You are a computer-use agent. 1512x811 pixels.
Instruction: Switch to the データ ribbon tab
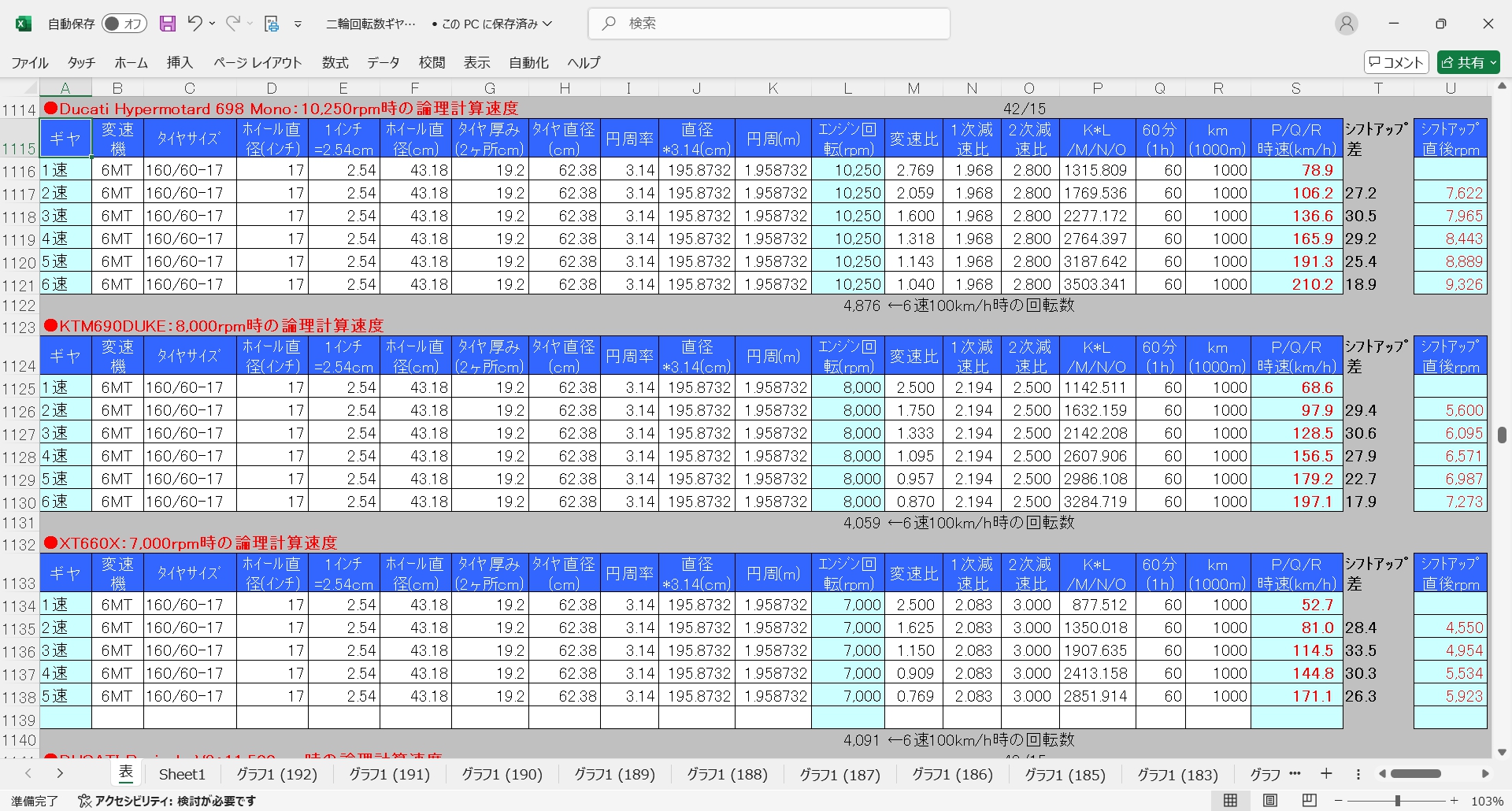pyautogui.click(x=384, y=62)
